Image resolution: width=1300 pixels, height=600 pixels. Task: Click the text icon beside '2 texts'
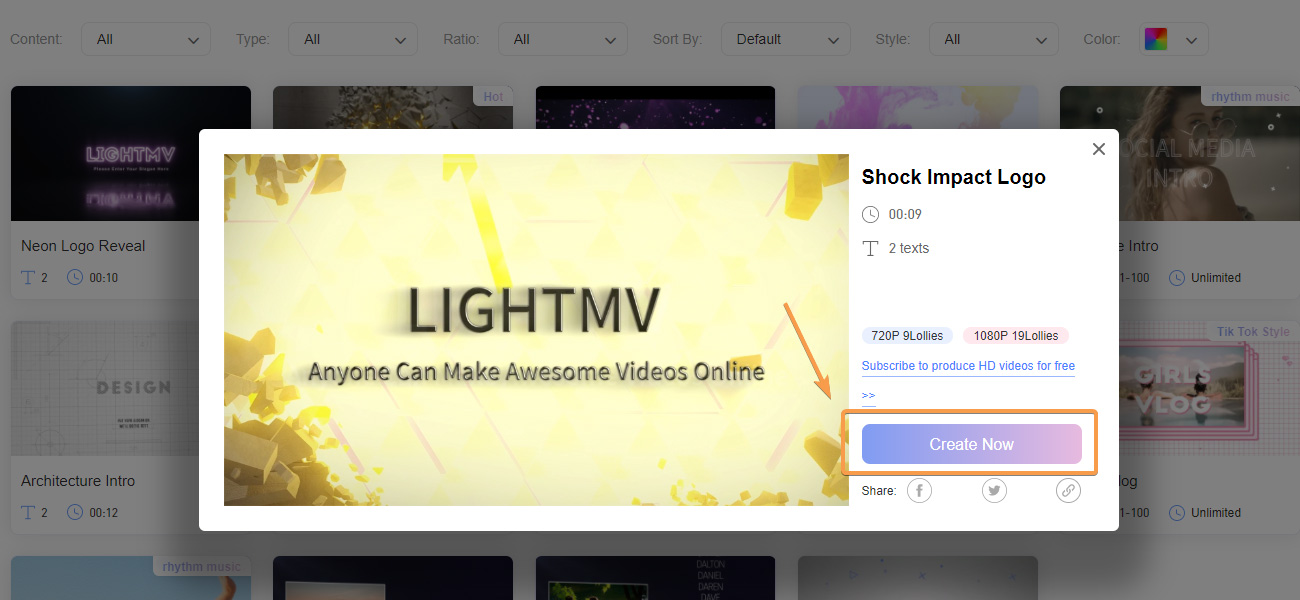(x=870, y=248)
